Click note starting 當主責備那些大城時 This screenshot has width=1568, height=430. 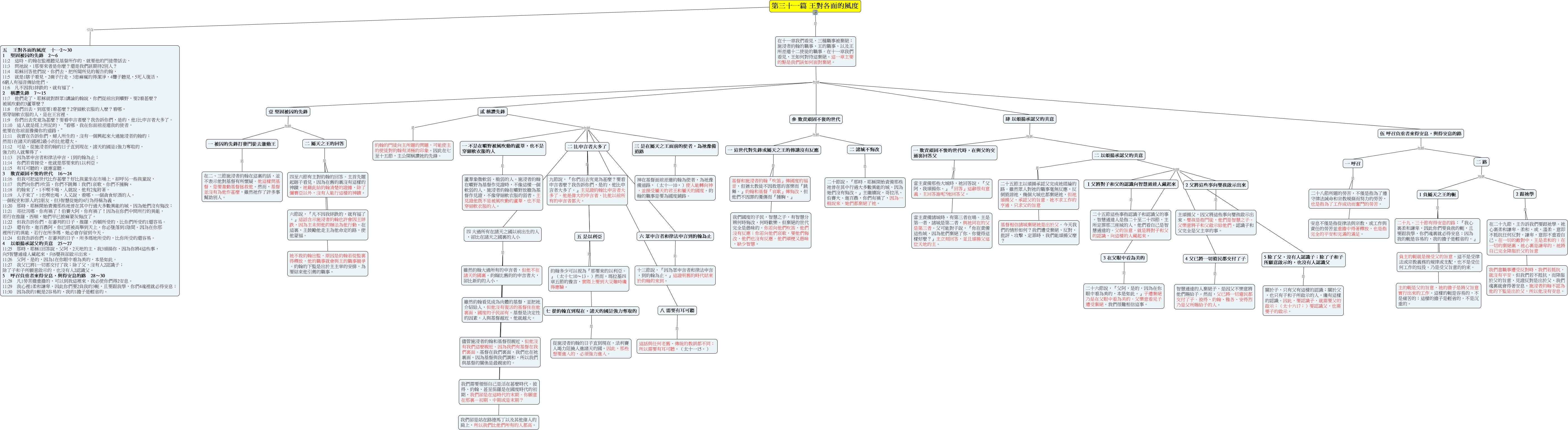(951, 188)
